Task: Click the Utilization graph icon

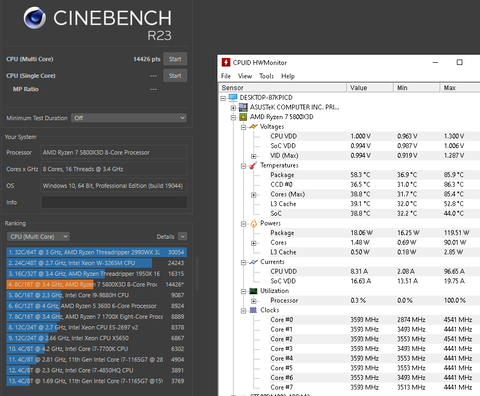Action: point(253,291)
